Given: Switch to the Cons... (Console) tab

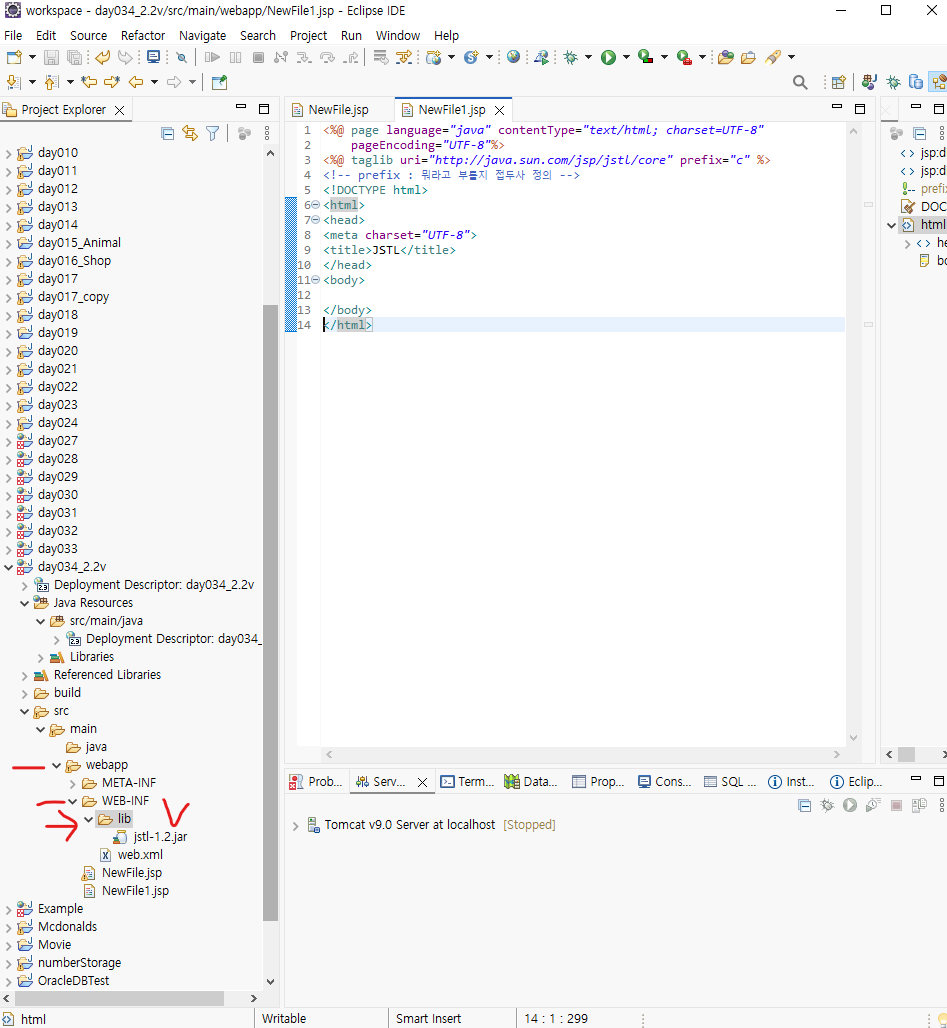Looking at the screenshot, I should (665, 782).
